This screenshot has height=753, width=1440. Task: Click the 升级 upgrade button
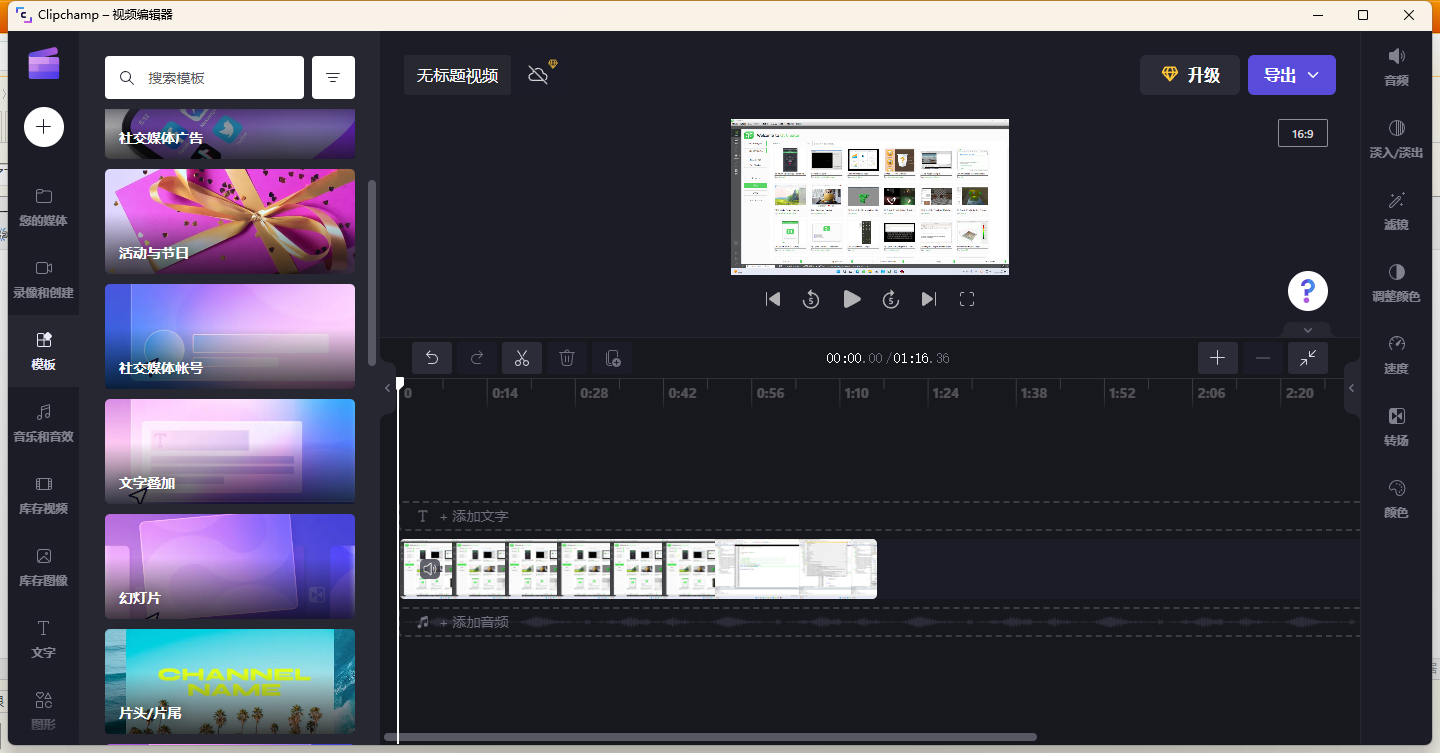(x=1190, y=75)
